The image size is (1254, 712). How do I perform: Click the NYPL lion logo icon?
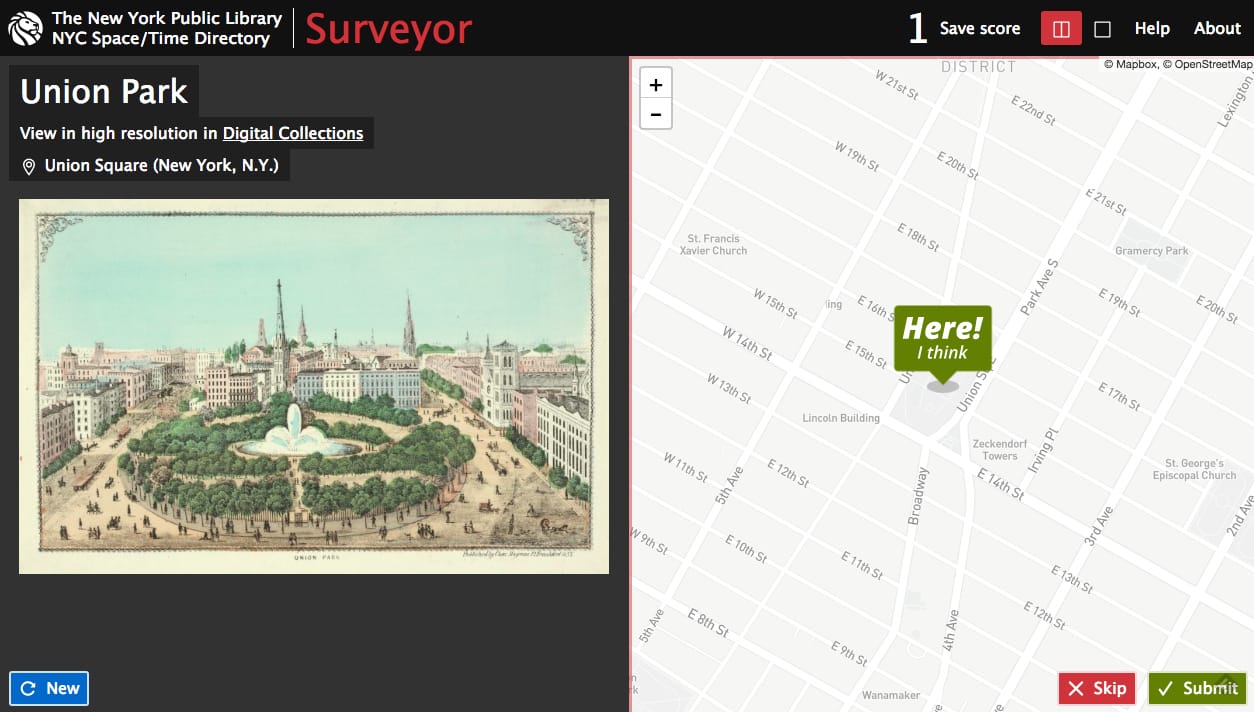24,27
